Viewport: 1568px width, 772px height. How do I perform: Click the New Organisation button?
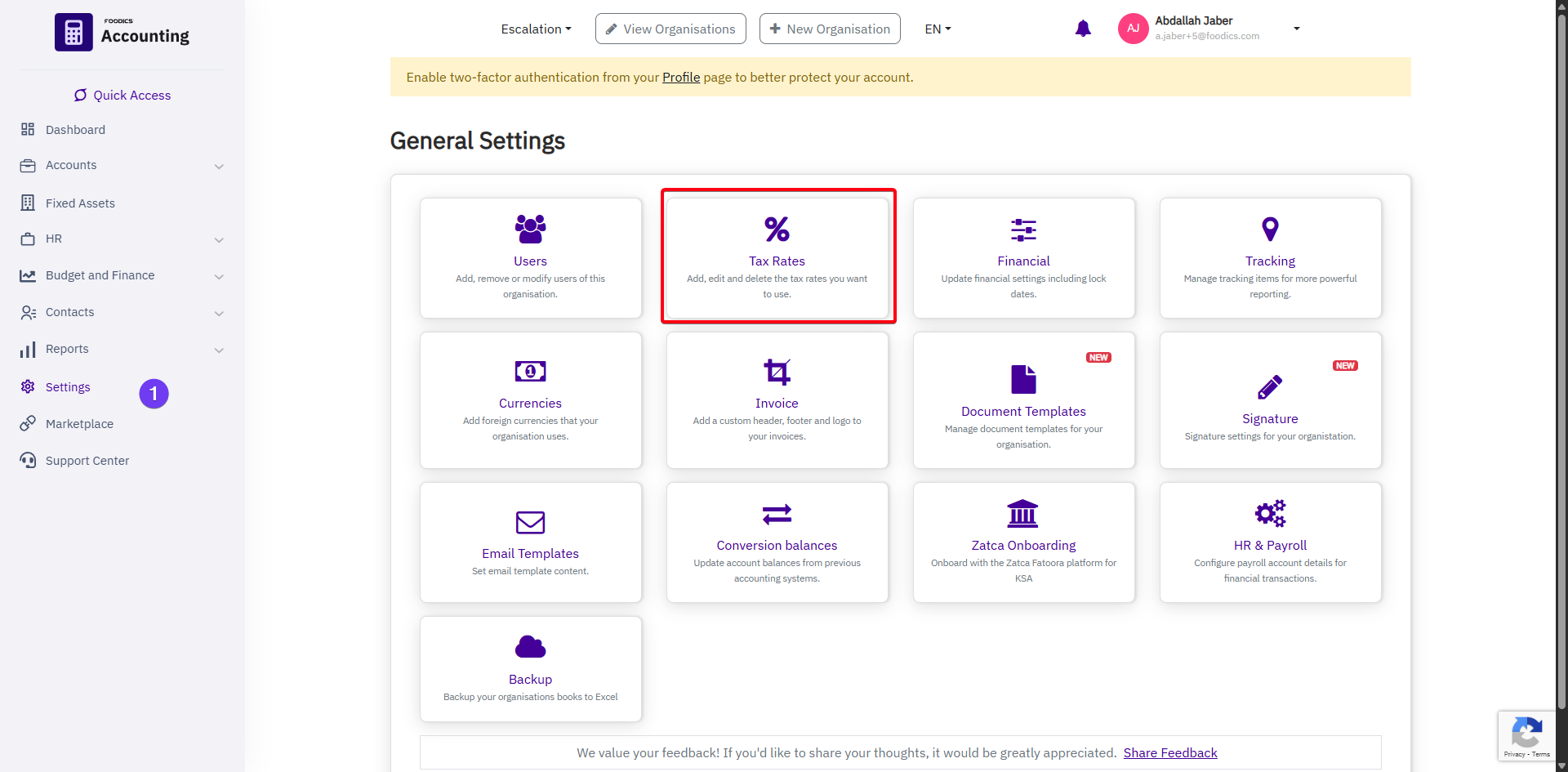tap(830, 29)
